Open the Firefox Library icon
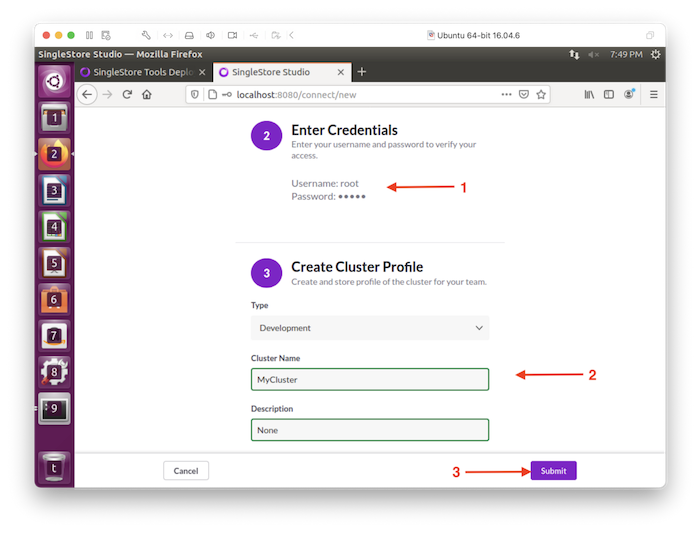Viewport: 700px width, 533px height. (x=589, y=95)
